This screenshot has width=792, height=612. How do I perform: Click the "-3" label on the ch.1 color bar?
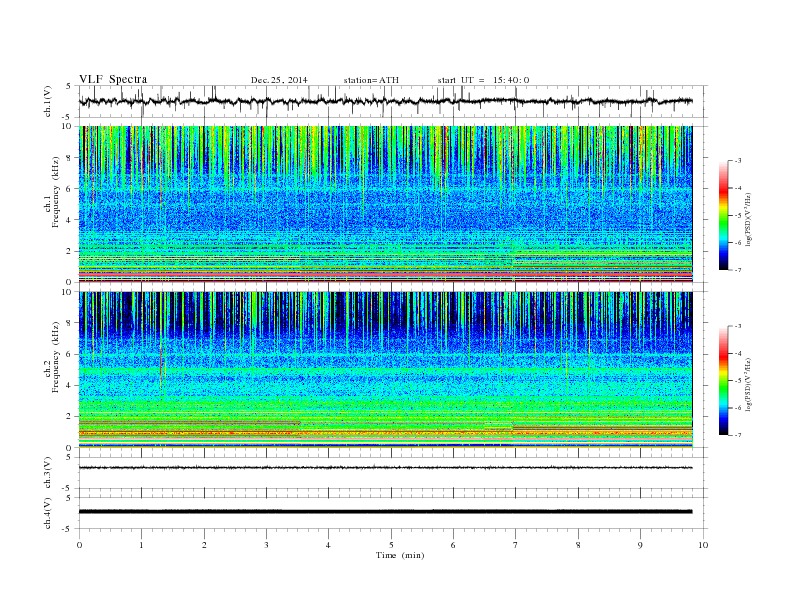pos(738,161)
